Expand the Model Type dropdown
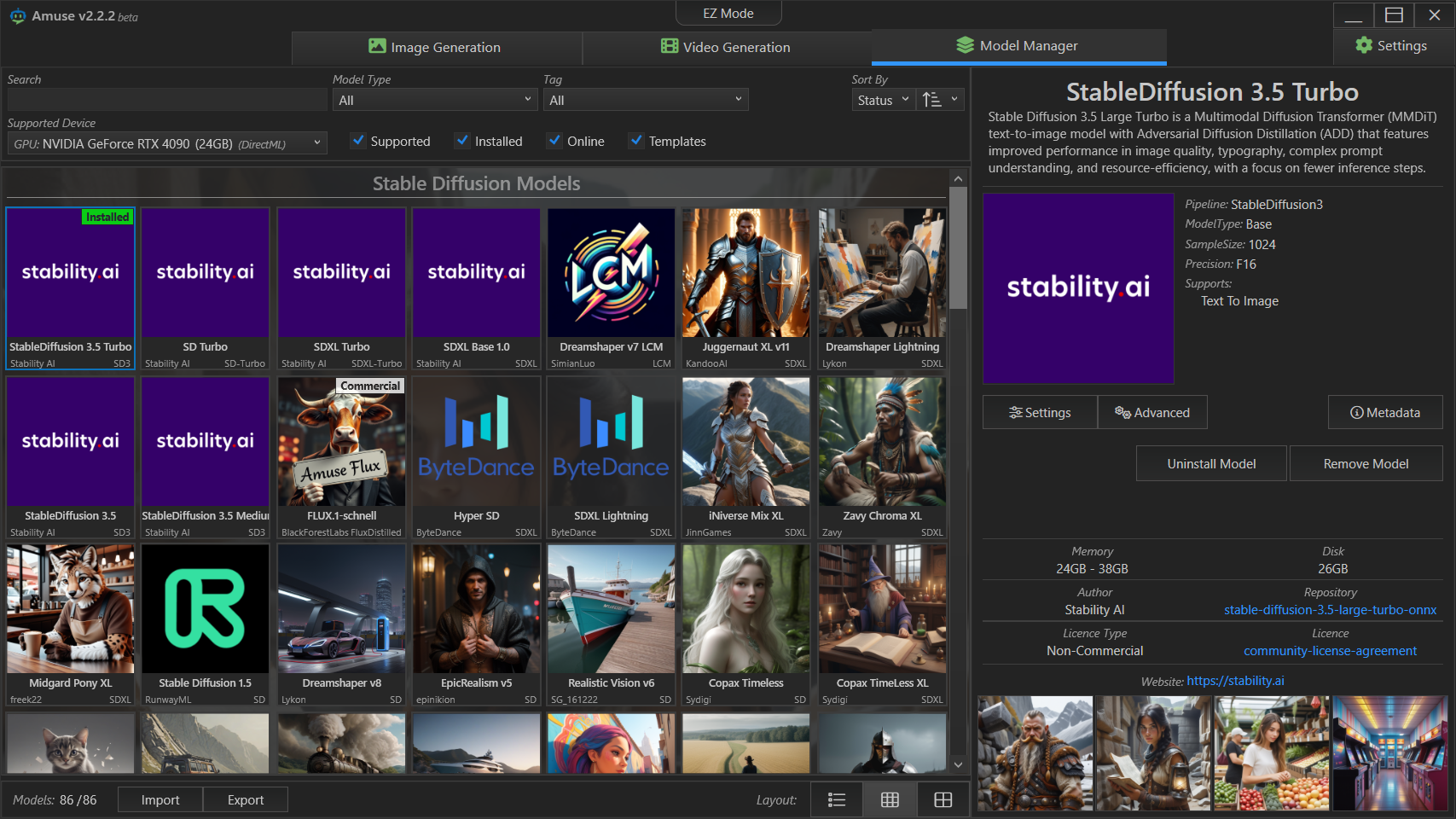Screen dimensions: 1456x819 pos(435,100)
